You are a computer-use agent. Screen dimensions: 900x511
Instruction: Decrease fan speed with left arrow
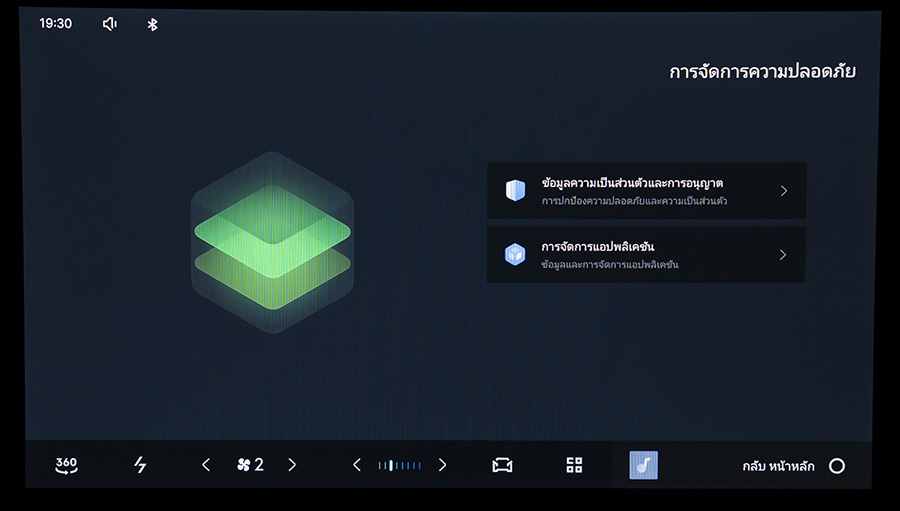pos(206,465)
